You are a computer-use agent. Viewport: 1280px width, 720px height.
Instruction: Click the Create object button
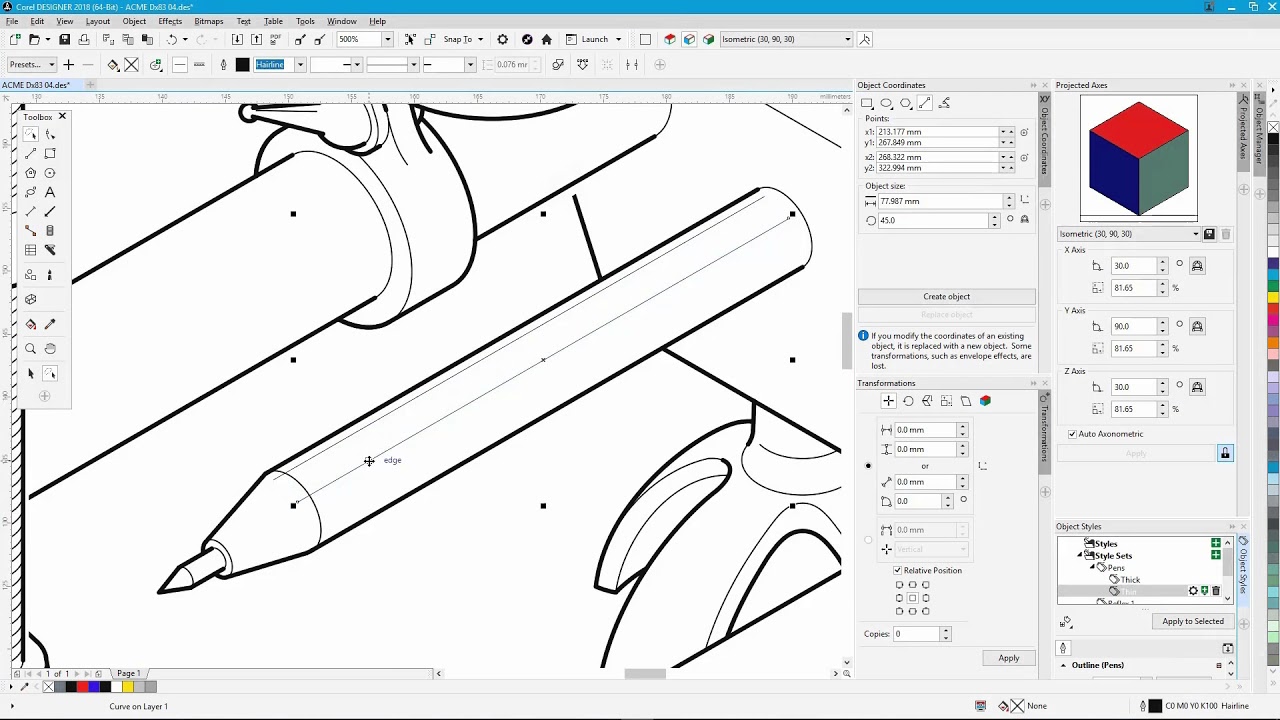pyautogui.click(x=946, y=297)
